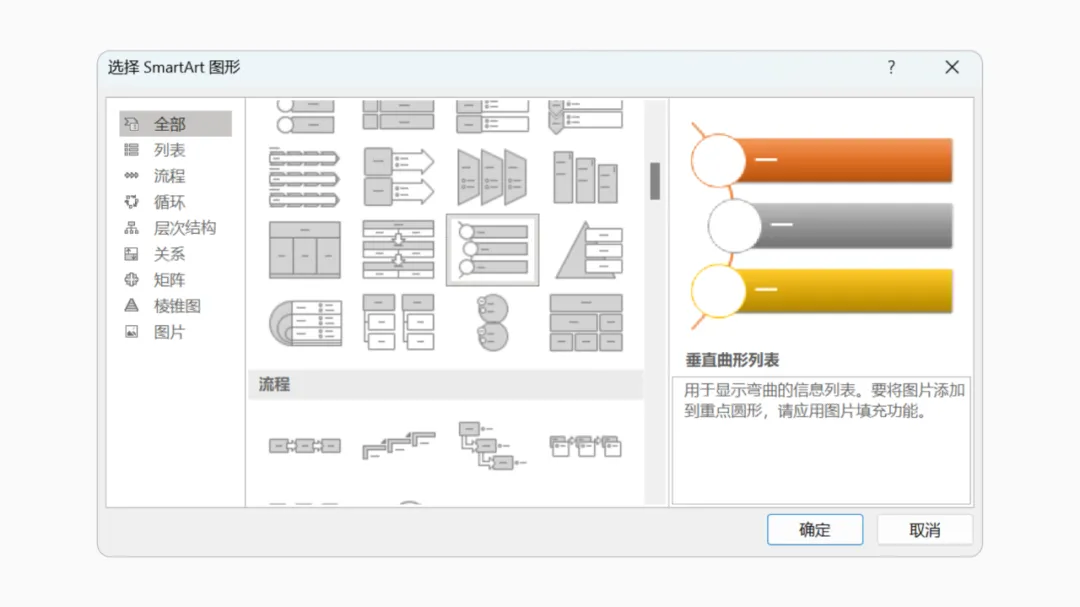Pick the three-chevron trapezoid list layout
Screen dimensions: 1080x607
(492, 177)
